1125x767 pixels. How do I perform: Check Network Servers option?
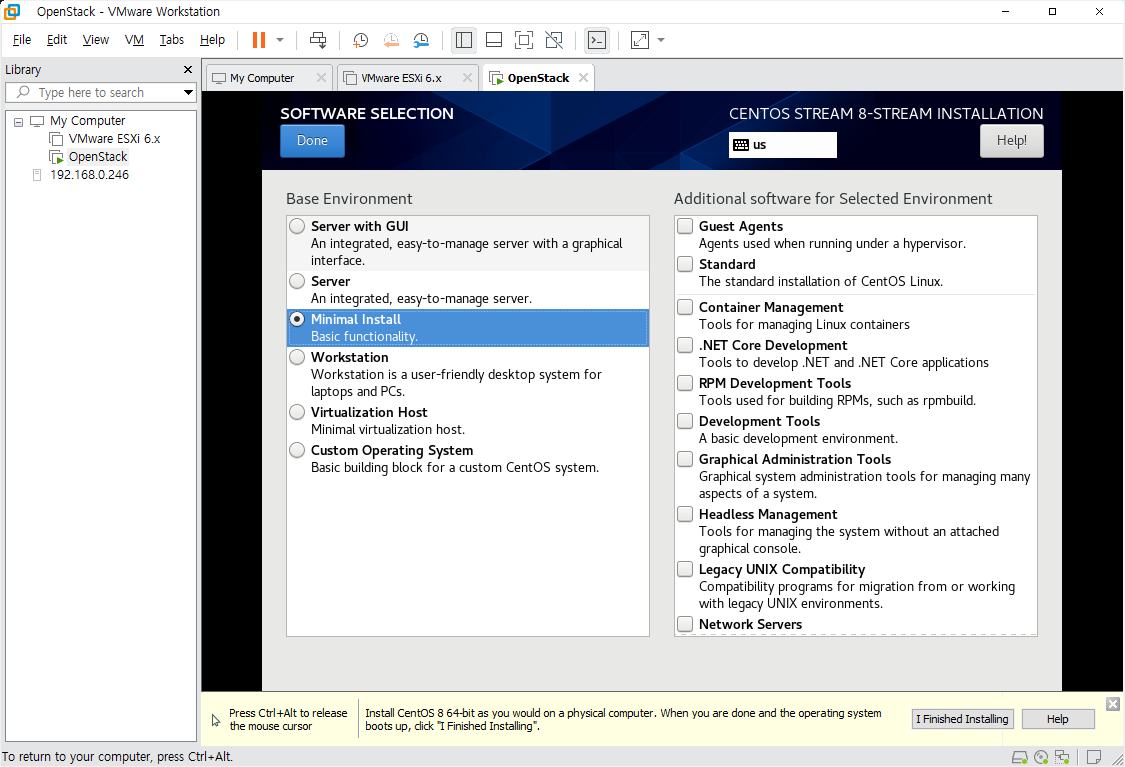[685, 624]
